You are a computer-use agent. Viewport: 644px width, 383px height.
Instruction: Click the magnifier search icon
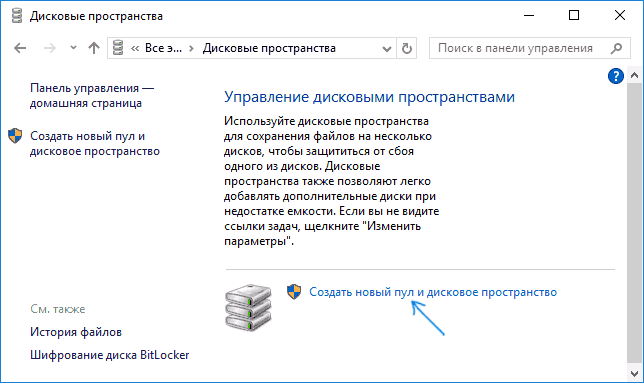[616, 48]
